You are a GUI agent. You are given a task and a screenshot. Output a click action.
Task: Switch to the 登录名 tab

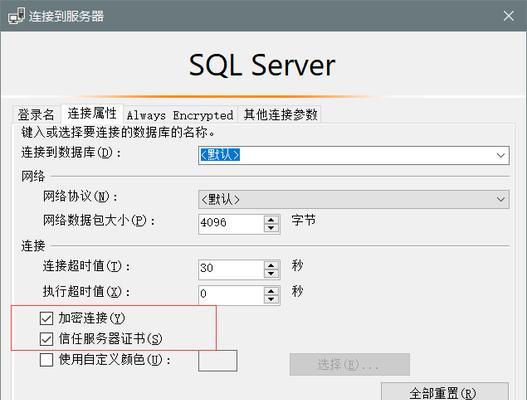coord(36,115)
